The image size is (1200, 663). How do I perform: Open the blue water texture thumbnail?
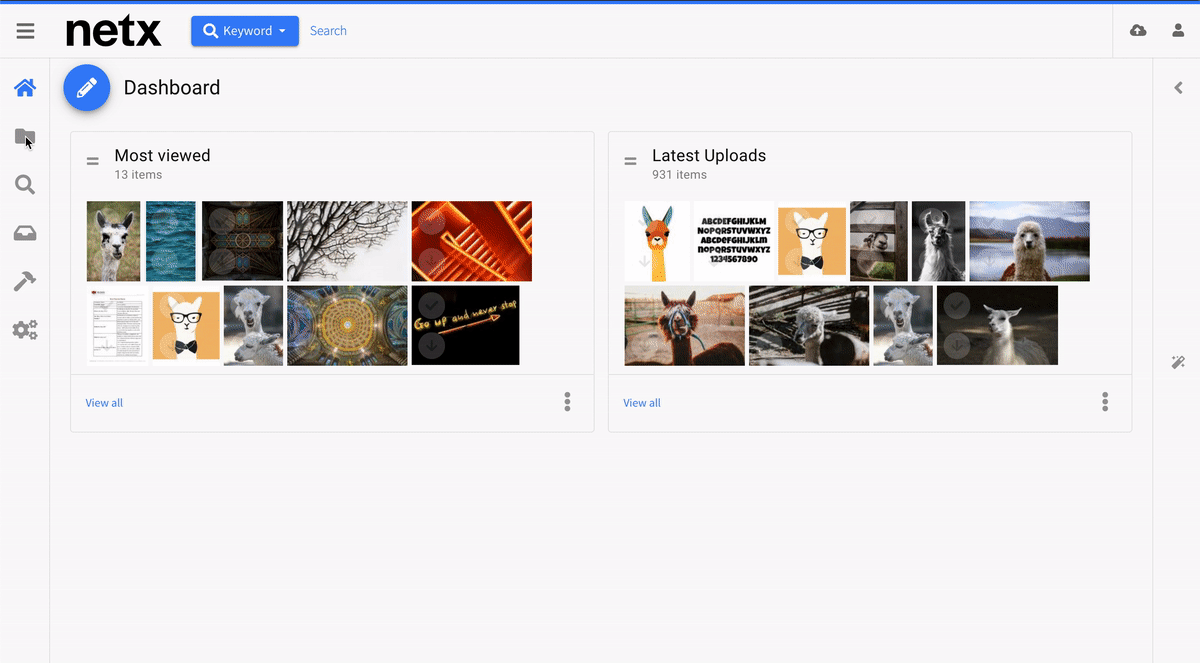coord(171,241)
